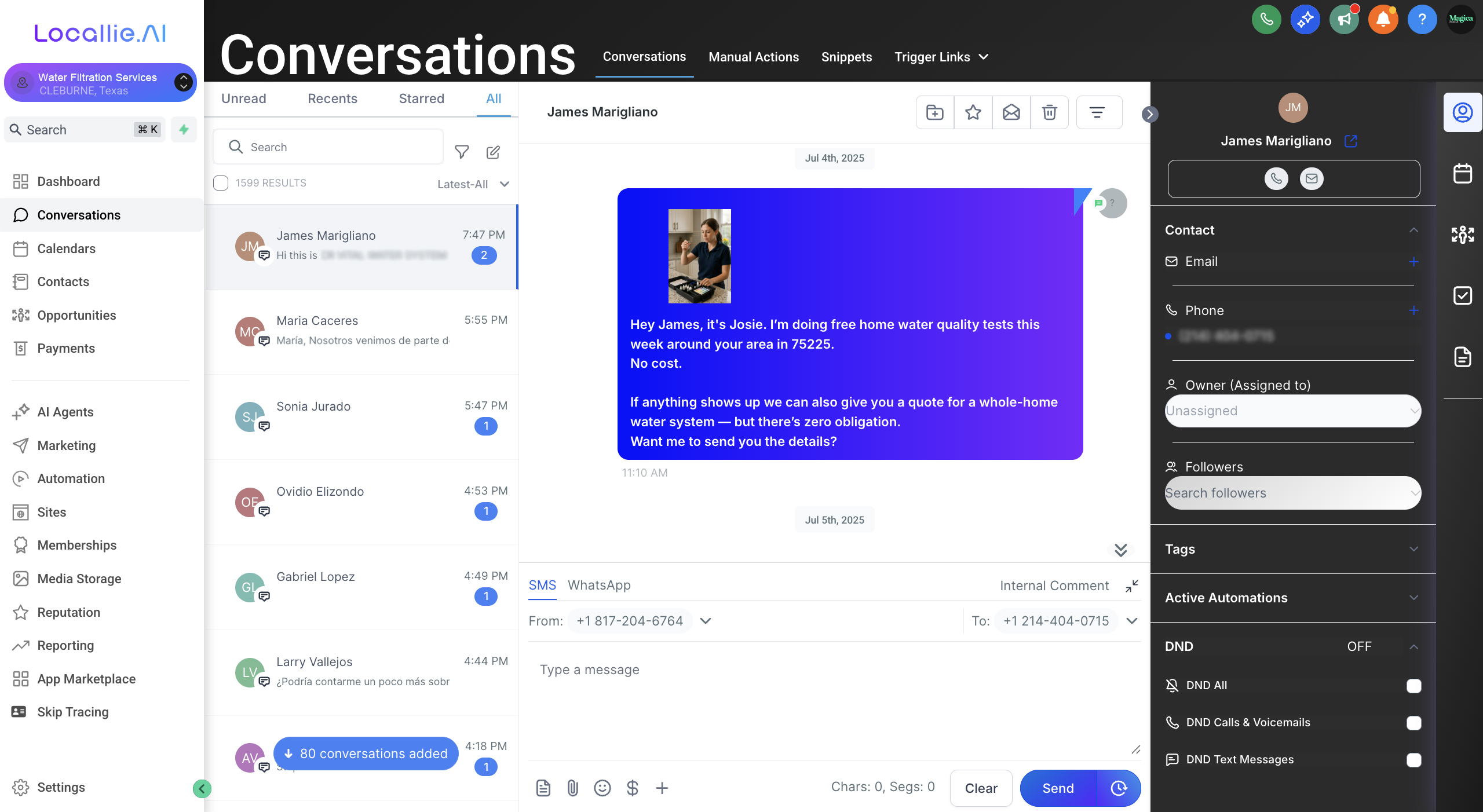This screenshot has width=1483, height=812.
Task: Click the attachment paperclip icon
Action: 572,788
